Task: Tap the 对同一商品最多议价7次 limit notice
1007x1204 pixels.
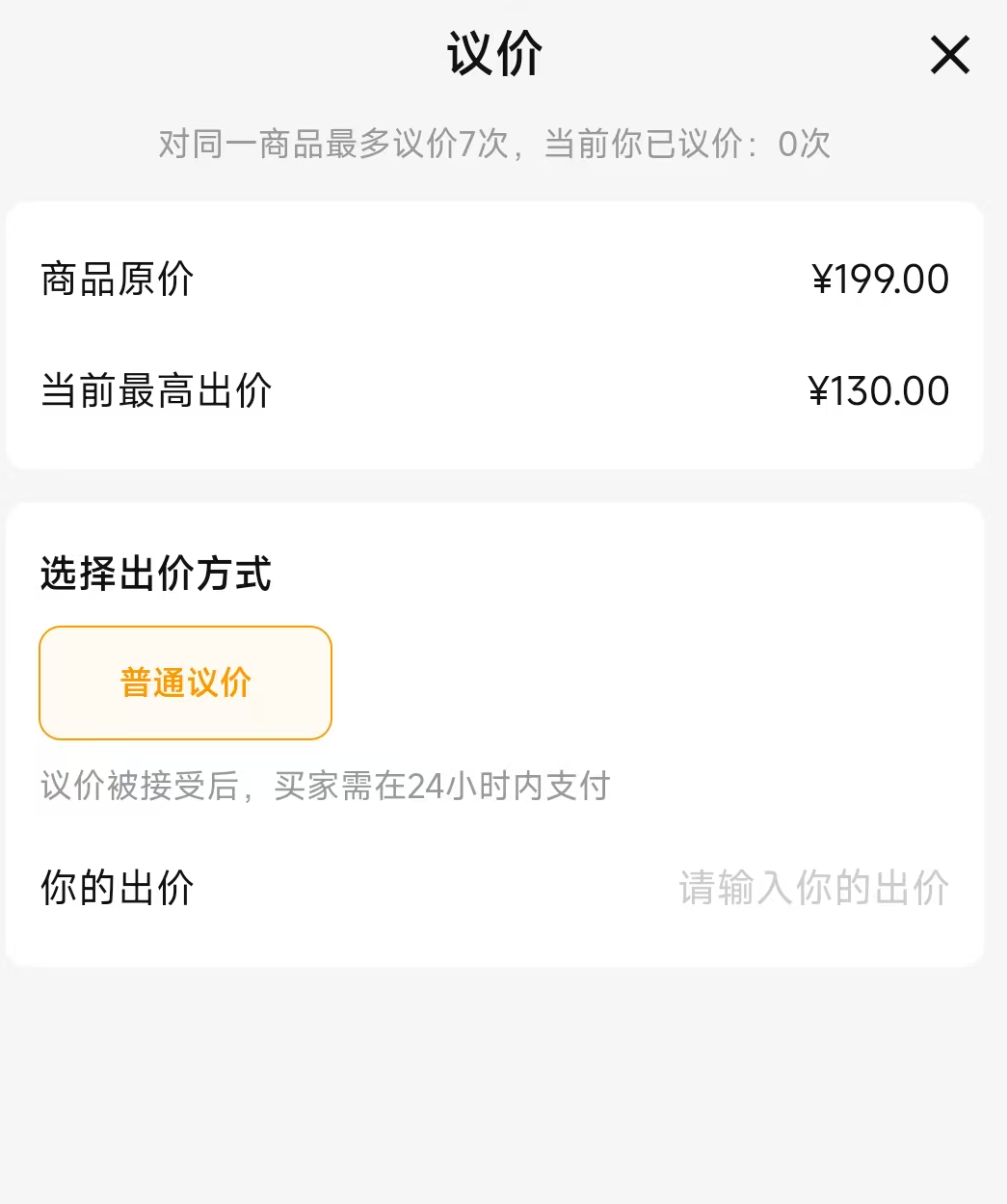Action: point(332,145)
